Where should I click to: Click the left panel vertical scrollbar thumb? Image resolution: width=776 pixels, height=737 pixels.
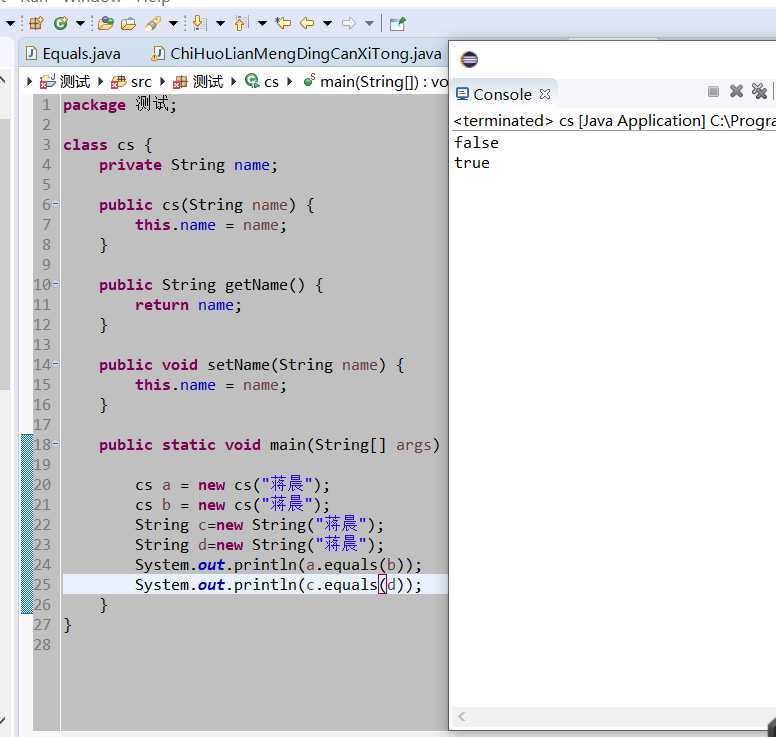pos(4,254)
